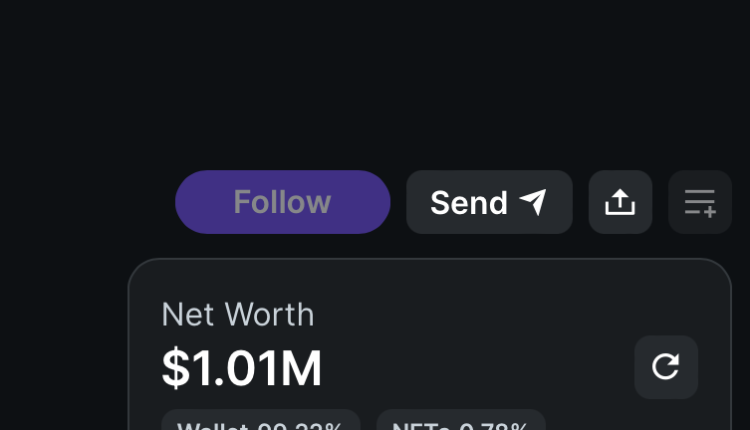Viewport: 750px width, 430px height.
Task: Click the paper plane icon in Send
Action: pos(533,203)
